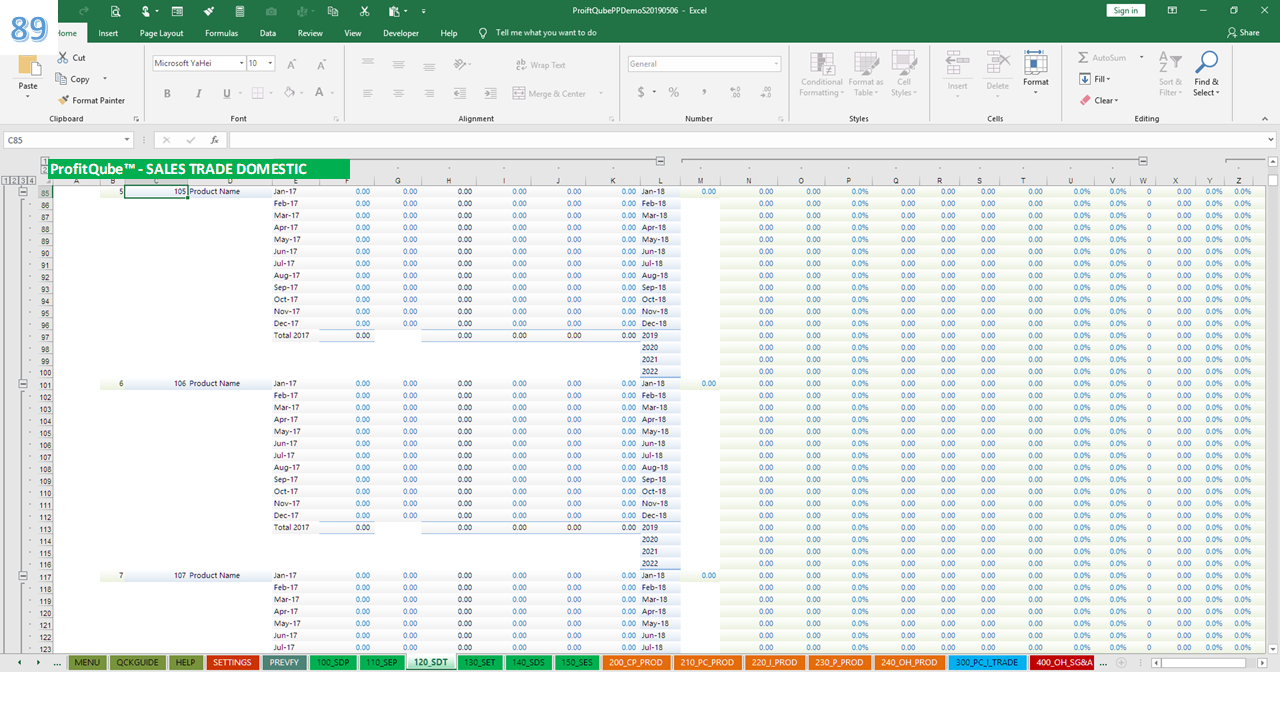1280x720 pixels.
Task: Decrease font size with the smaller A
Action: point(321,64)
